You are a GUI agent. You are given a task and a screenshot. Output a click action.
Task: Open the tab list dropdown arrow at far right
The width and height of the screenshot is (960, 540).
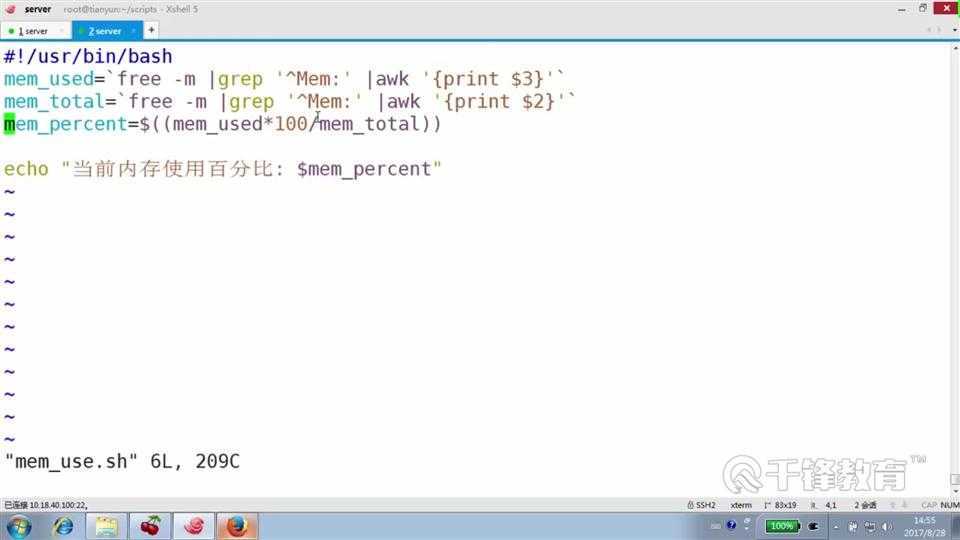[x=954, y=30]
